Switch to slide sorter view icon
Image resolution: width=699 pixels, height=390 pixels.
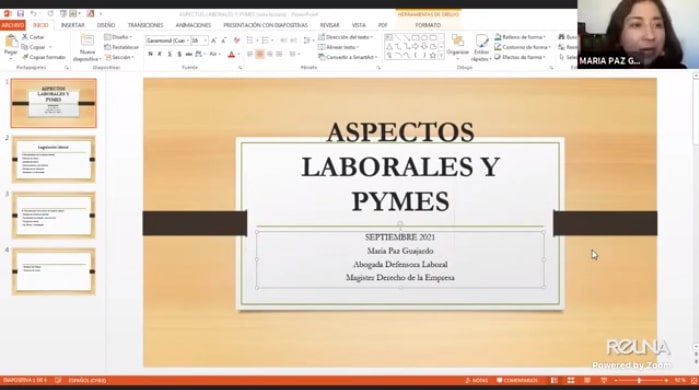(x=571, y=380)
